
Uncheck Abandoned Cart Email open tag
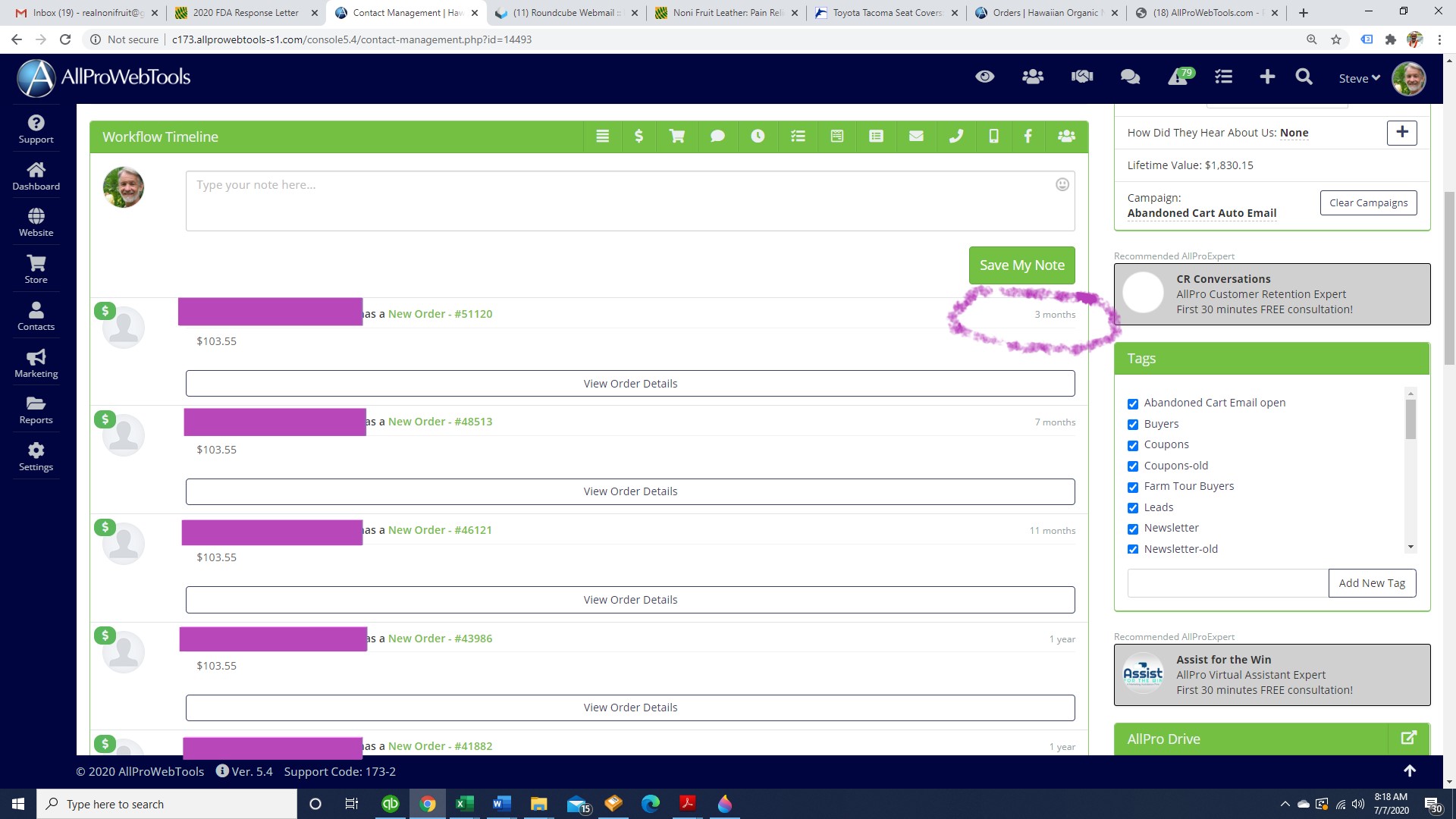coord(1133,403)
